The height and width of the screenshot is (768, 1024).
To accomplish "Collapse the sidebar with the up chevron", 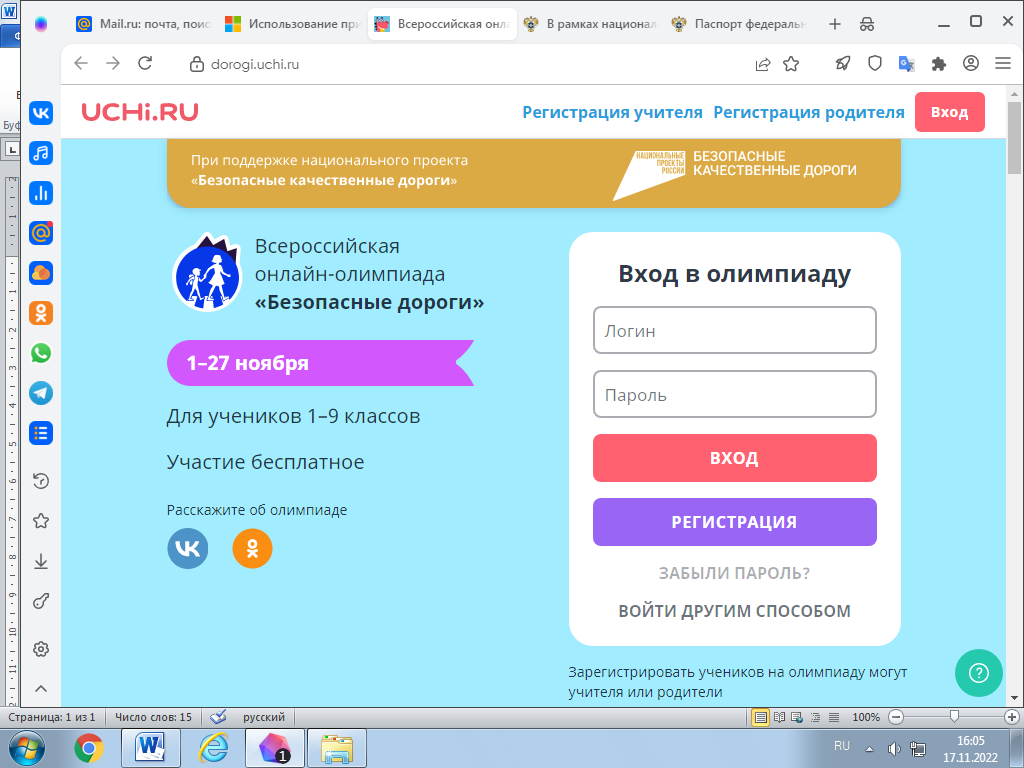I will point(40,688).
